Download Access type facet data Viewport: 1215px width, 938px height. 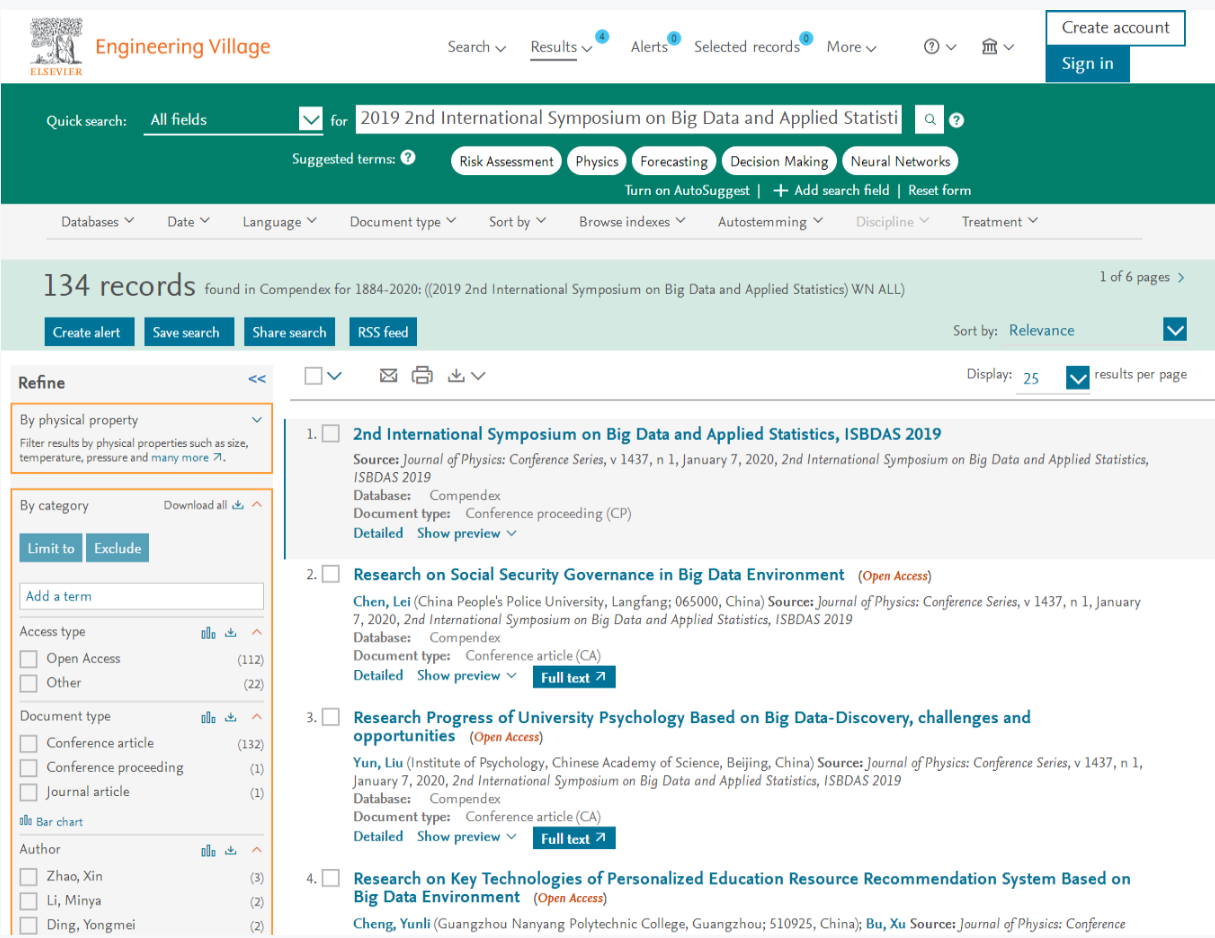[231, 632]
